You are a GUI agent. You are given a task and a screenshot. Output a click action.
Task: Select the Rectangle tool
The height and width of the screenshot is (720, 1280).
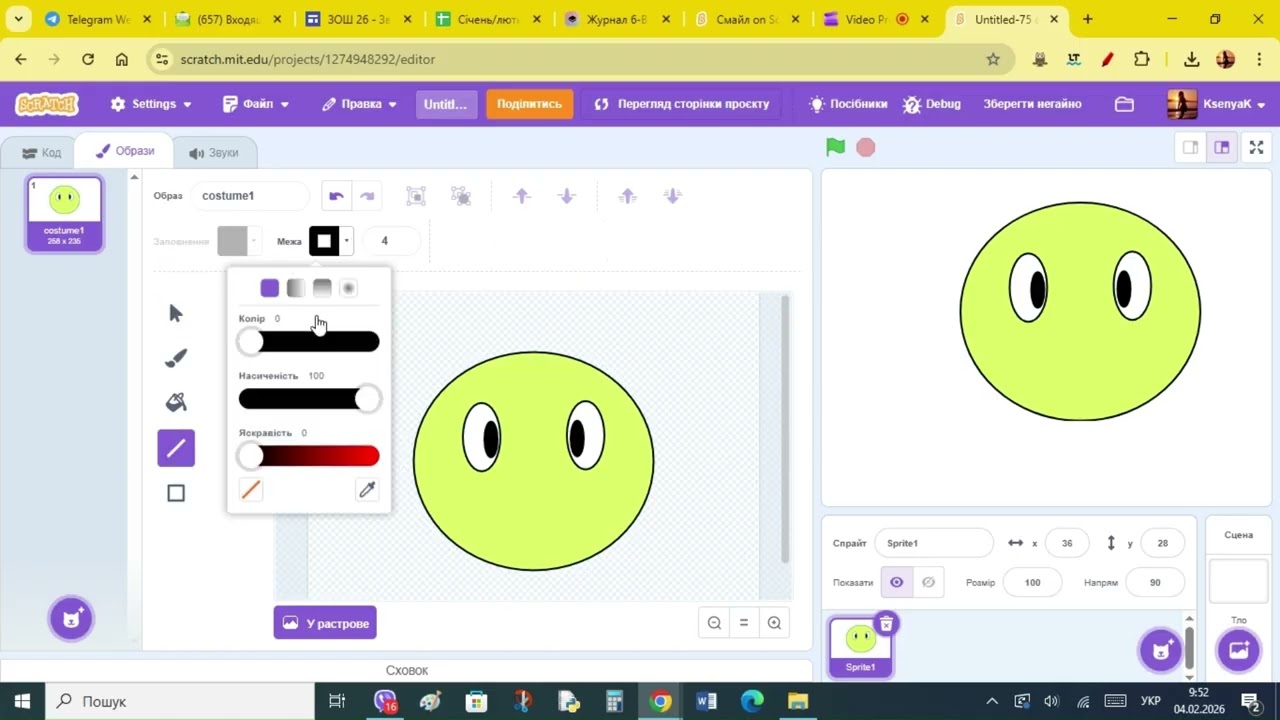click(176, 493)
